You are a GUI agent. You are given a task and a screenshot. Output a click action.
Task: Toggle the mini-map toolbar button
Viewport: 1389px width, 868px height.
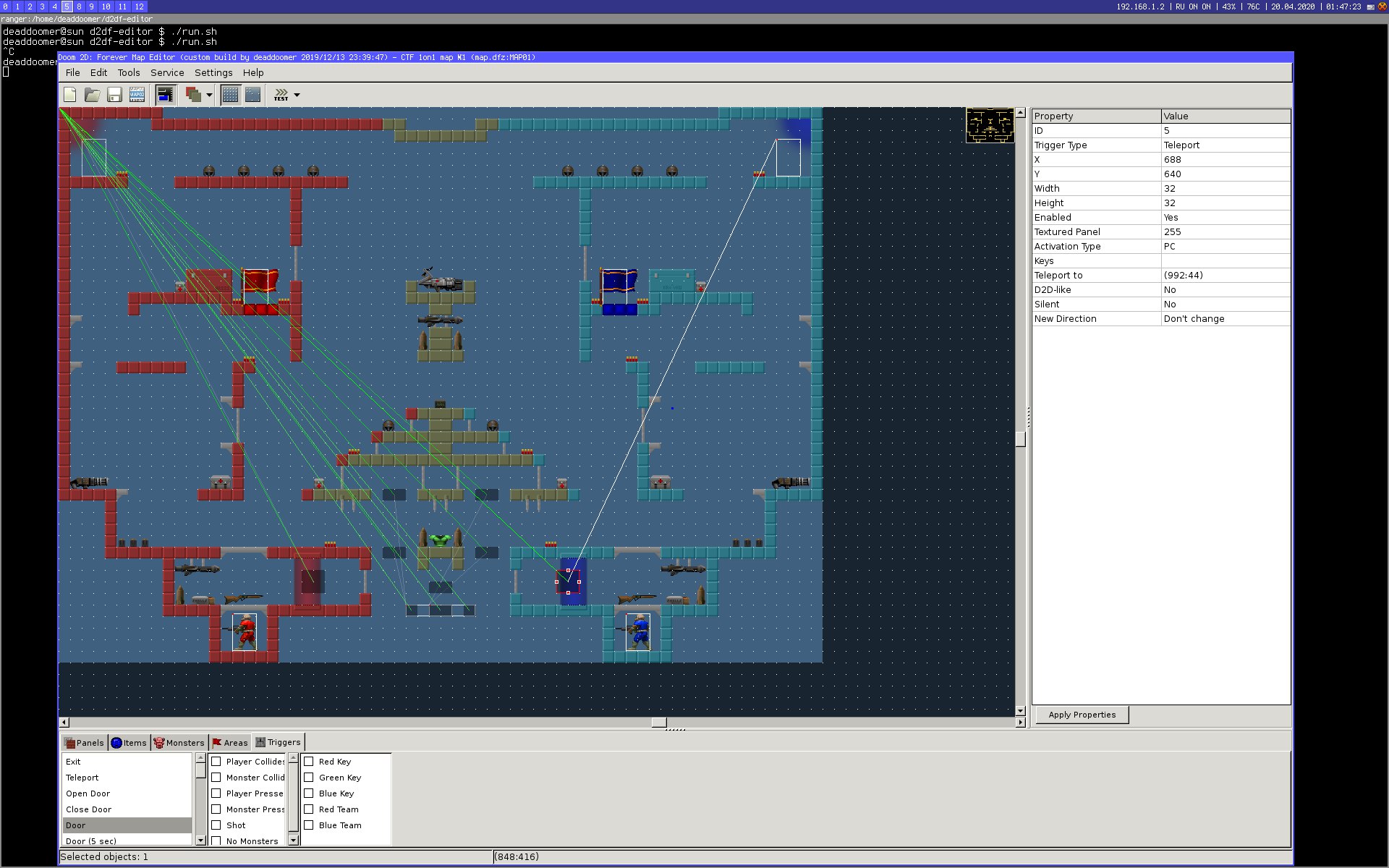(165, 95)
